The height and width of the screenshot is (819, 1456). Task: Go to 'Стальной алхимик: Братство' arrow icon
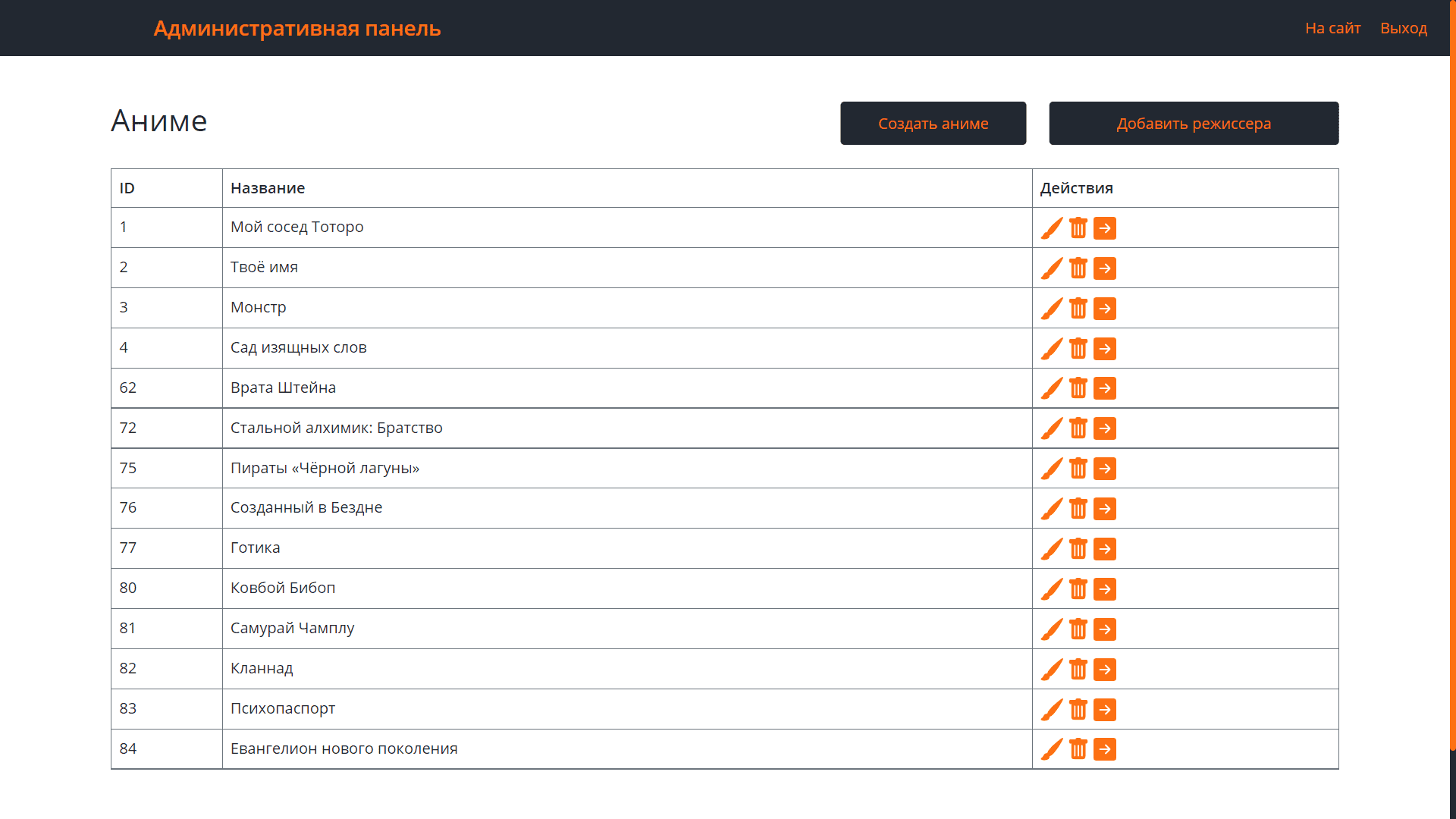click(1105, 428)
